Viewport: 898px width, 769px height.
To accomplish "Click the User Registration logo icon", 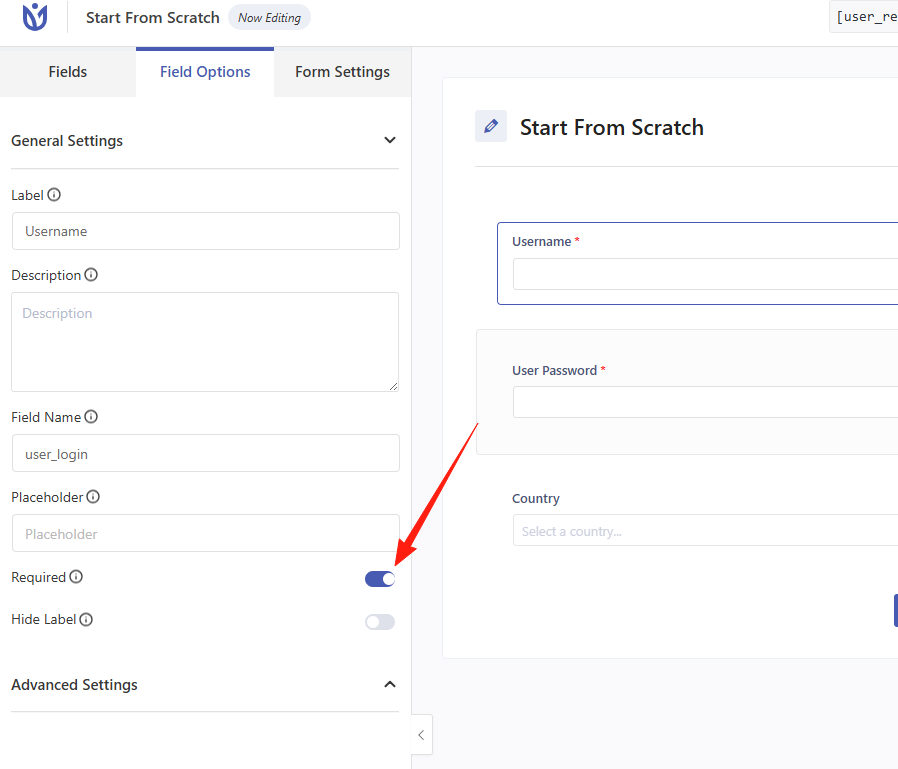I will click(x=35, y=17).
